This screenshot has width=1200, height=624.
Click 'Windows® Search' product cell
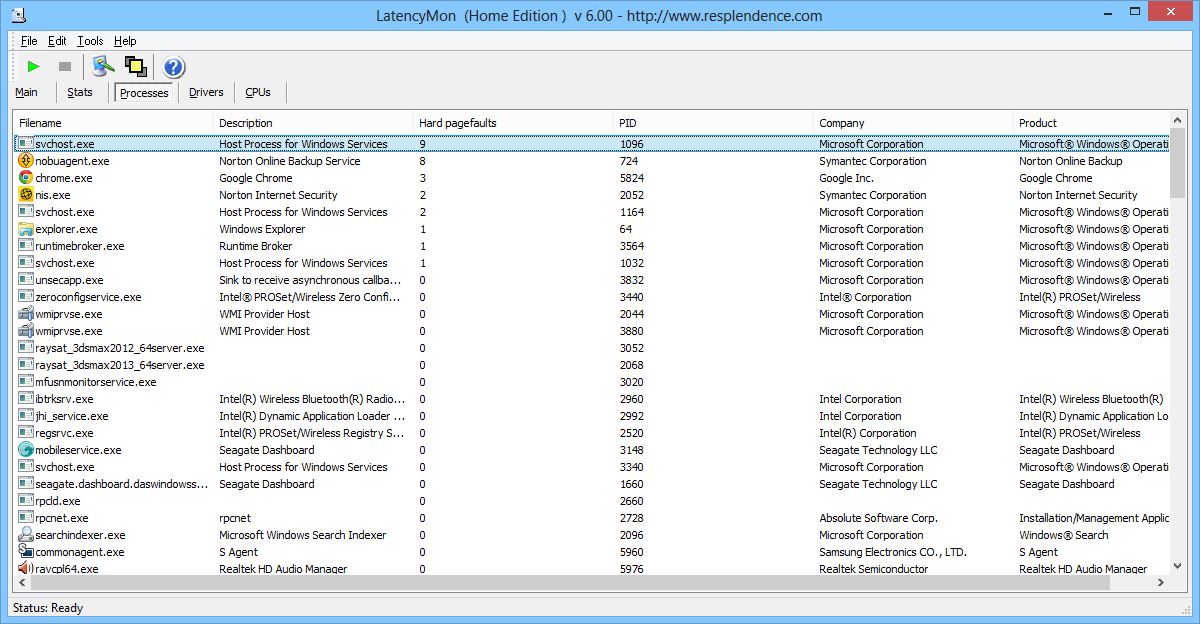[x=1064, y=535]
